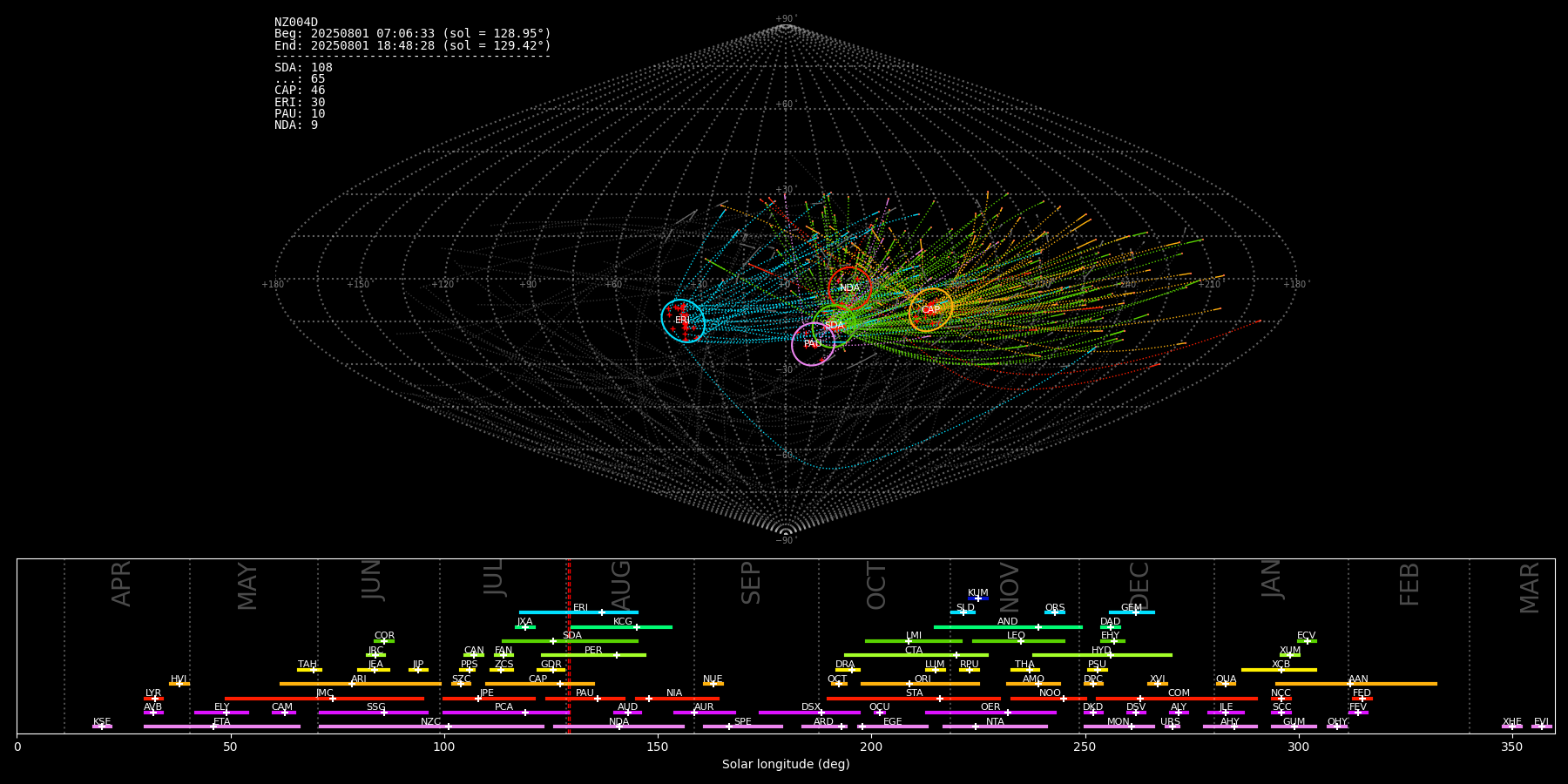This screenshot has height=784, width=1568.
Task: Click the cyan ERI radiant circle
Action: 683,321
